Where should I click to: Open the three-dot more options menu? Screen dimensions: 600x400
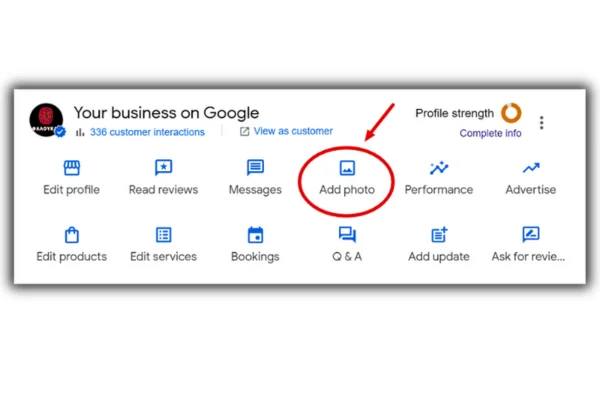click(x=542, y=122)
